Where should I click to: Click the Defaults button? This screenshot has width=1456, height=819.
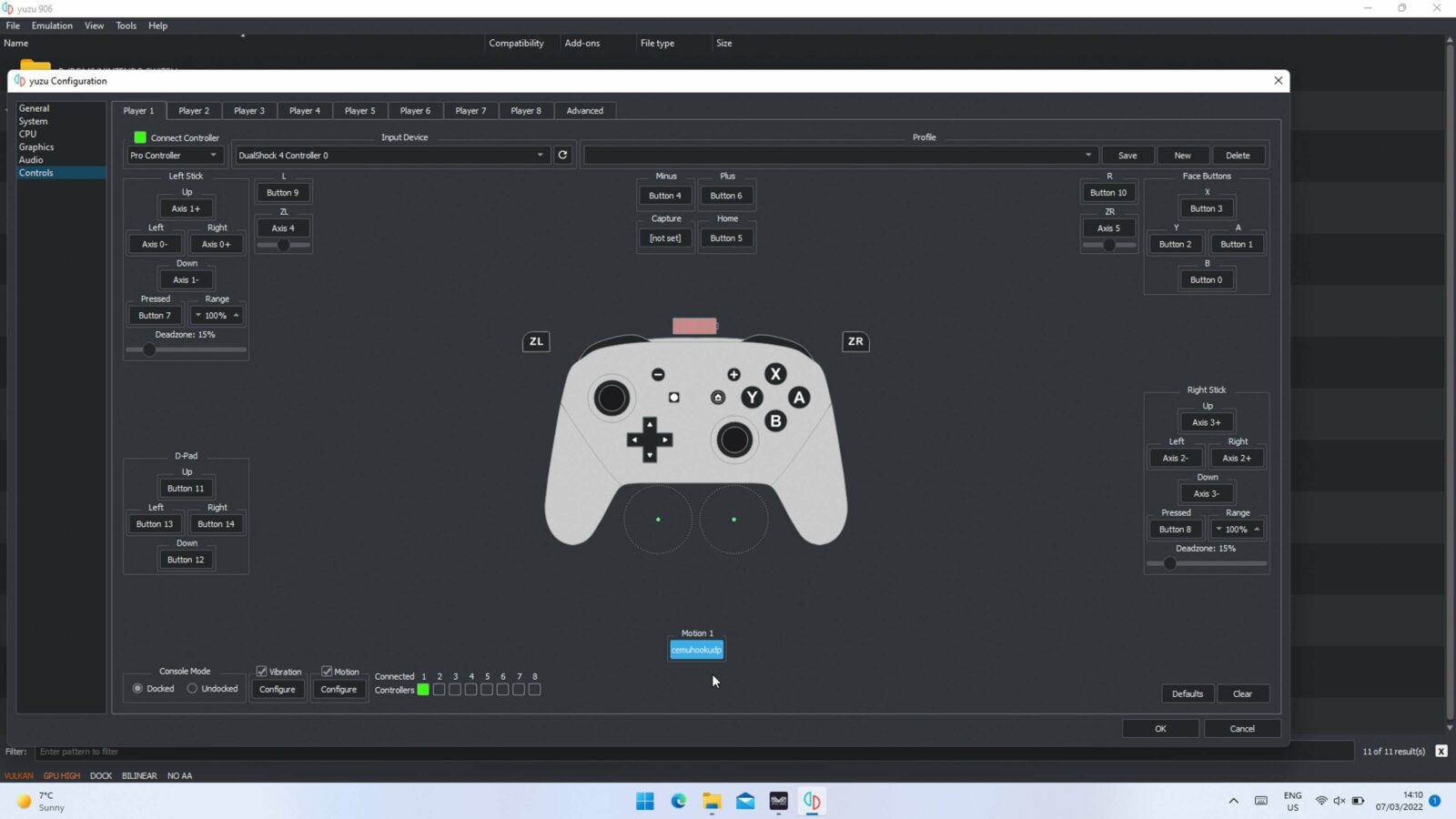[1188, 693]
